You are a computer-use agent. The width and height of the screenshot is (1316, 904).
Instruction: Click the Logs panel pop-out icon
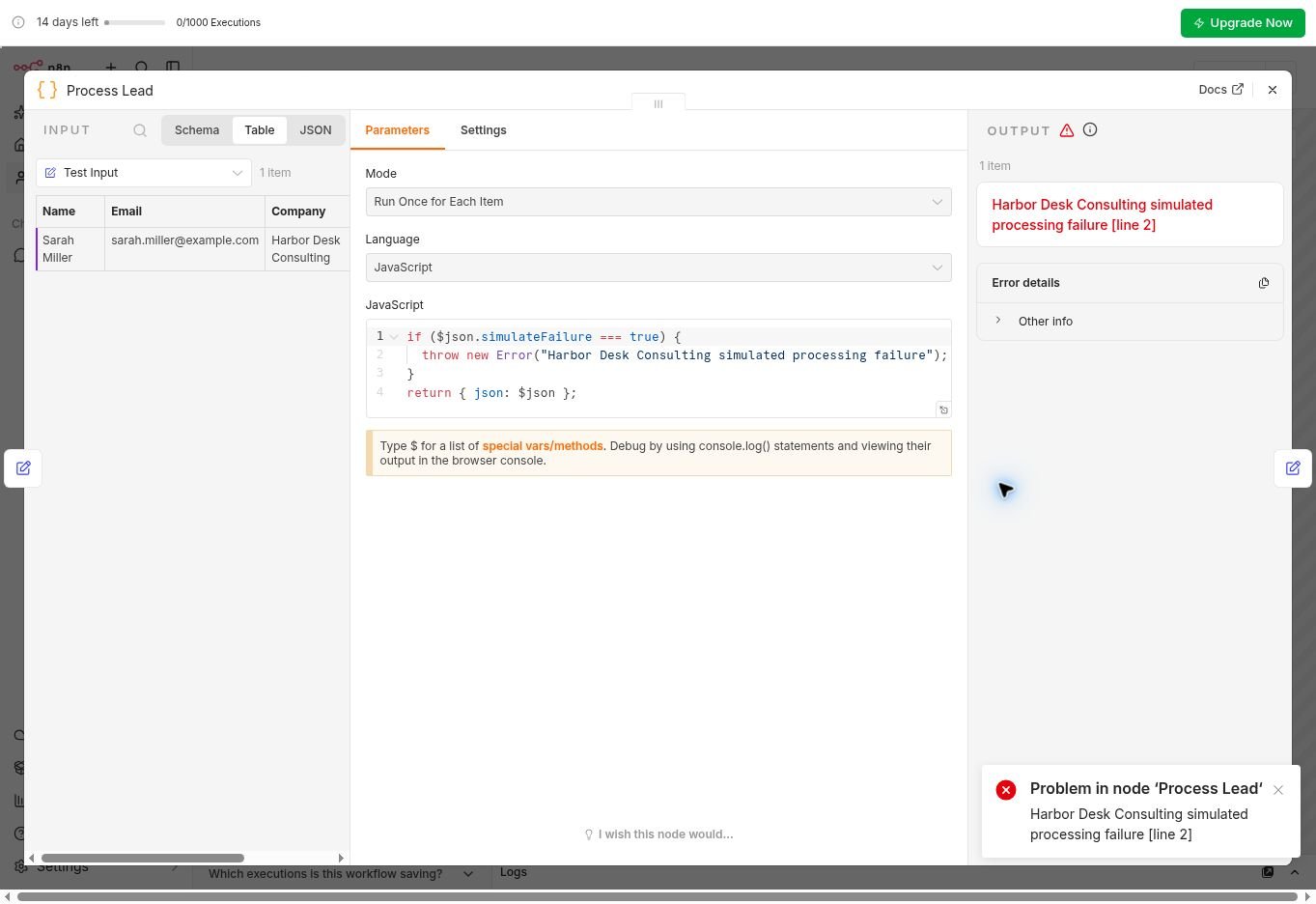(1268, 872)
